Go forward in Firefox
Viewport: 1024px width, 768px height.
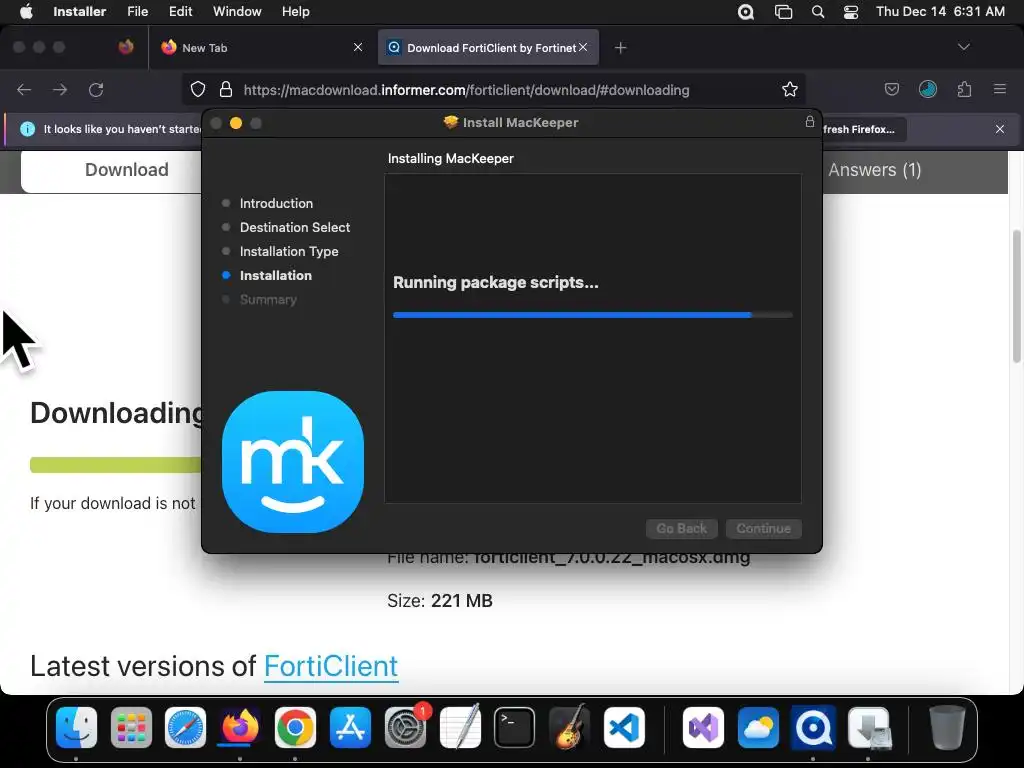(60, 89)
